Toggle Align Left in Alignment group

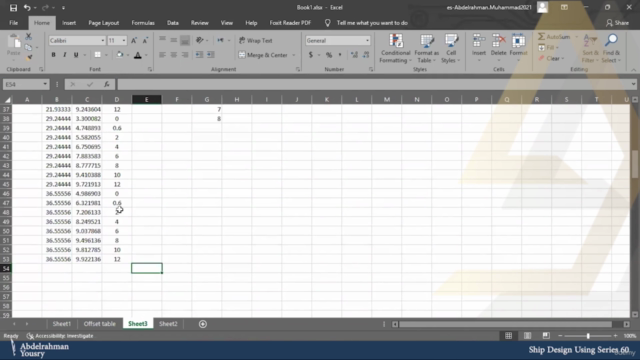162,55
